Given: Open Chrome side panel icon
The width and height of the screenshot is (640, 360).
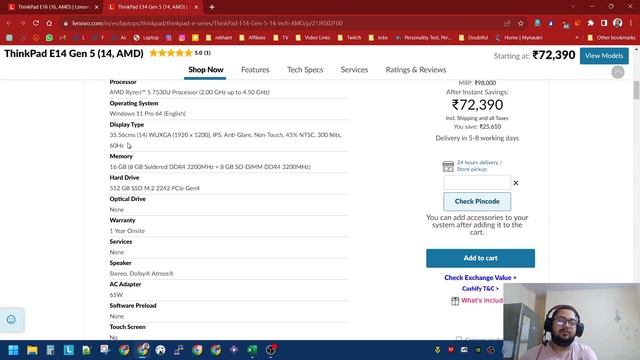Looking at the screenshot, I should coord(604,23).
